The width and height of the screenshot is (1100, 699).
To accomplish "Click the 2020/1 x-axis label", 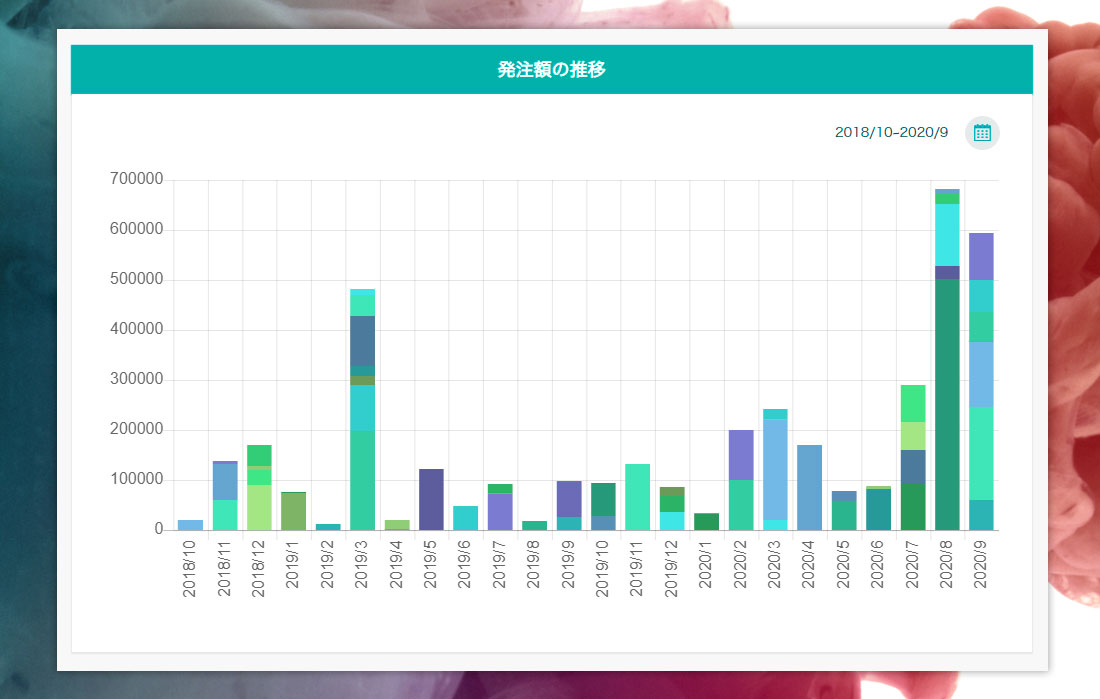I will click(705, 564).
